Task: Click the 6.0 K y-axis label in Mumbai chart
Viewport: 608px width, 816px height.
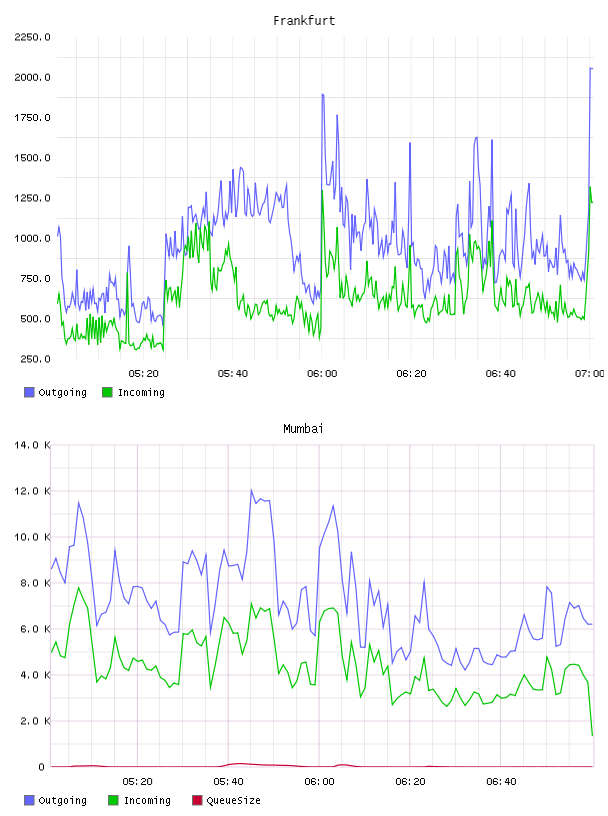Action: (x=35, y=629)
